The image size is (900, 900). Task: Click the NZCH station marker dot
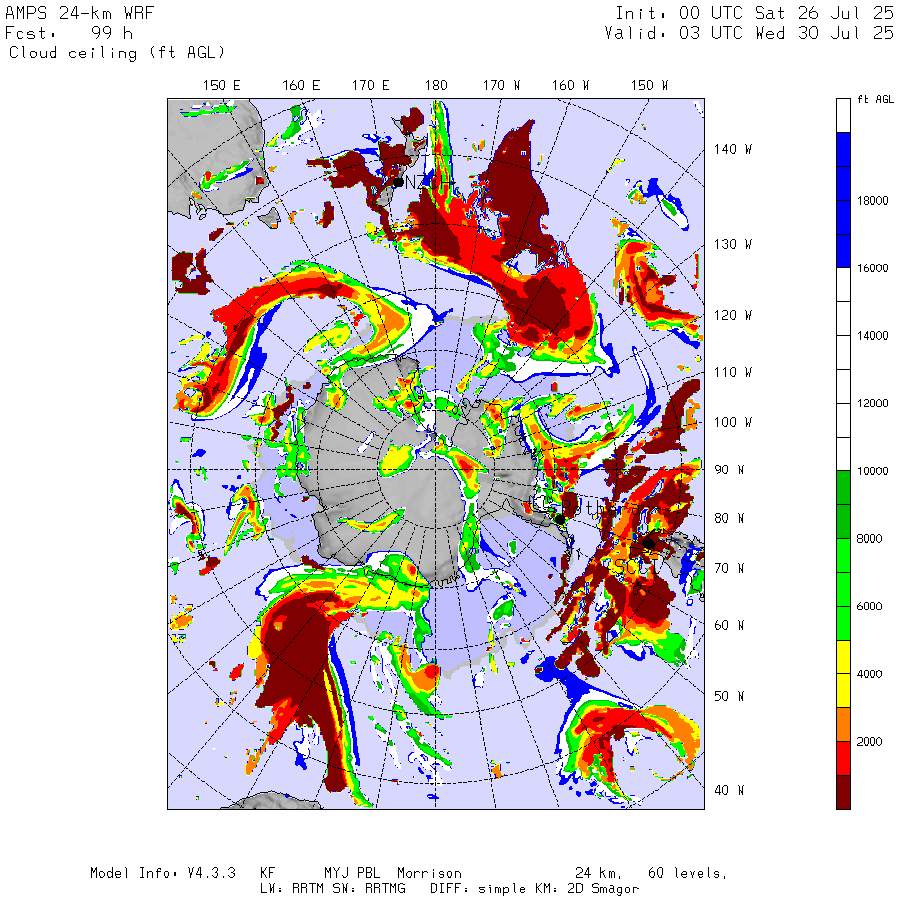[398, 183]
